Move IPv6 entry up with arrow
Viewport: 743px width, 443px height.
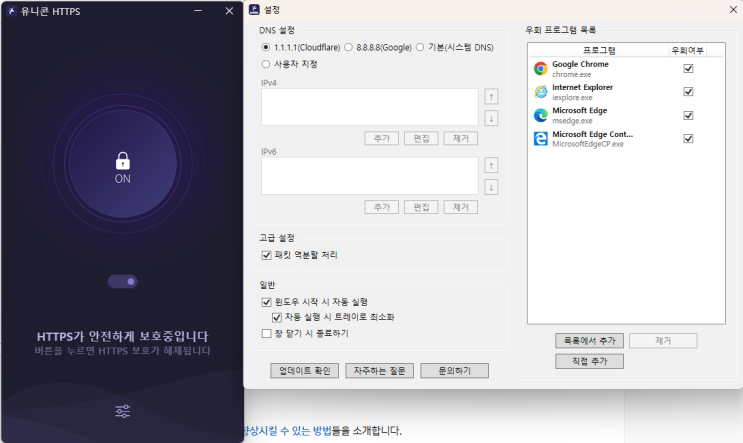coord(491,165)
